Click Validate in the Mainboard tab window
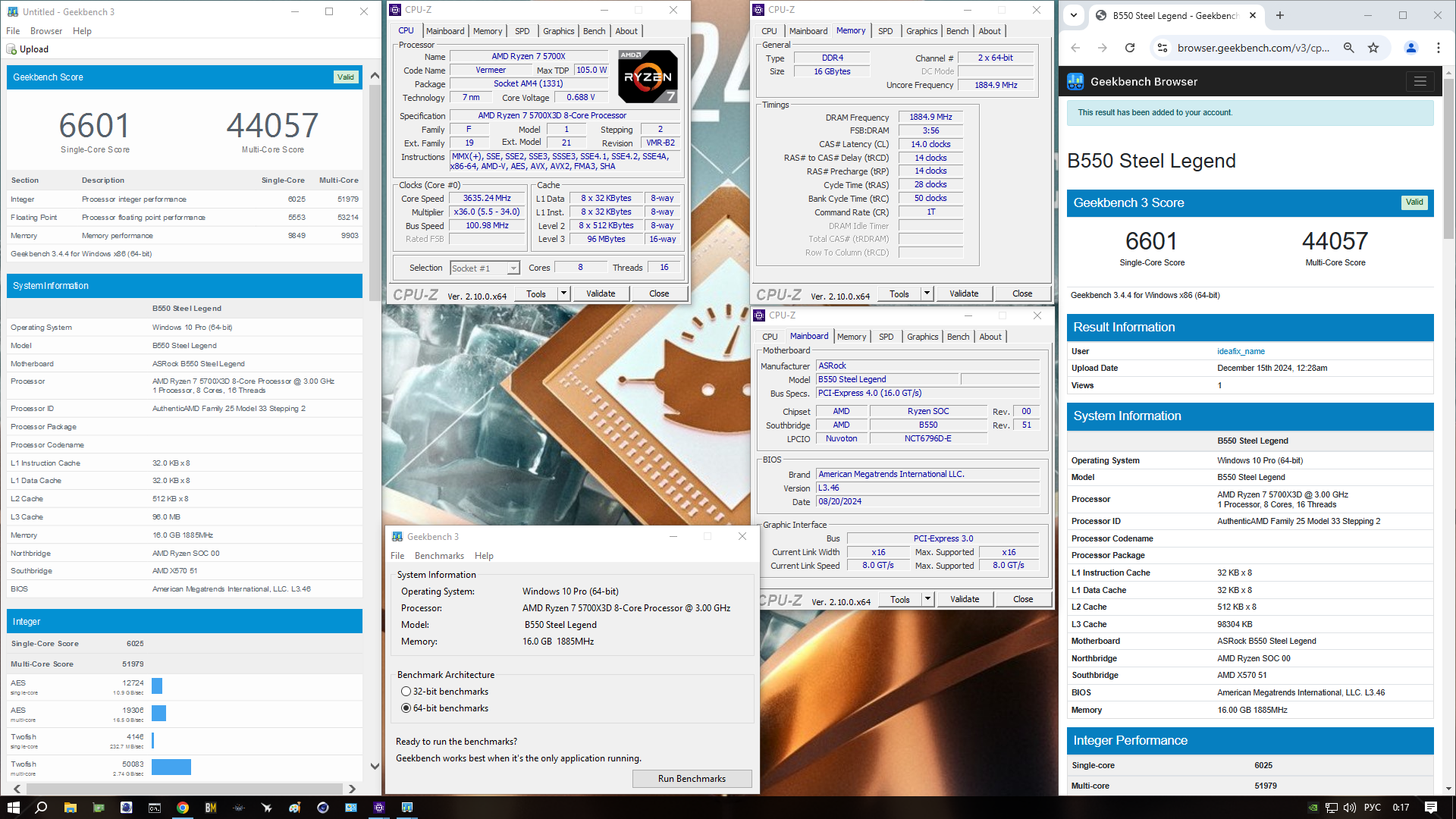The width and height of the screenshot is (1456, 819). pos(965,599)
